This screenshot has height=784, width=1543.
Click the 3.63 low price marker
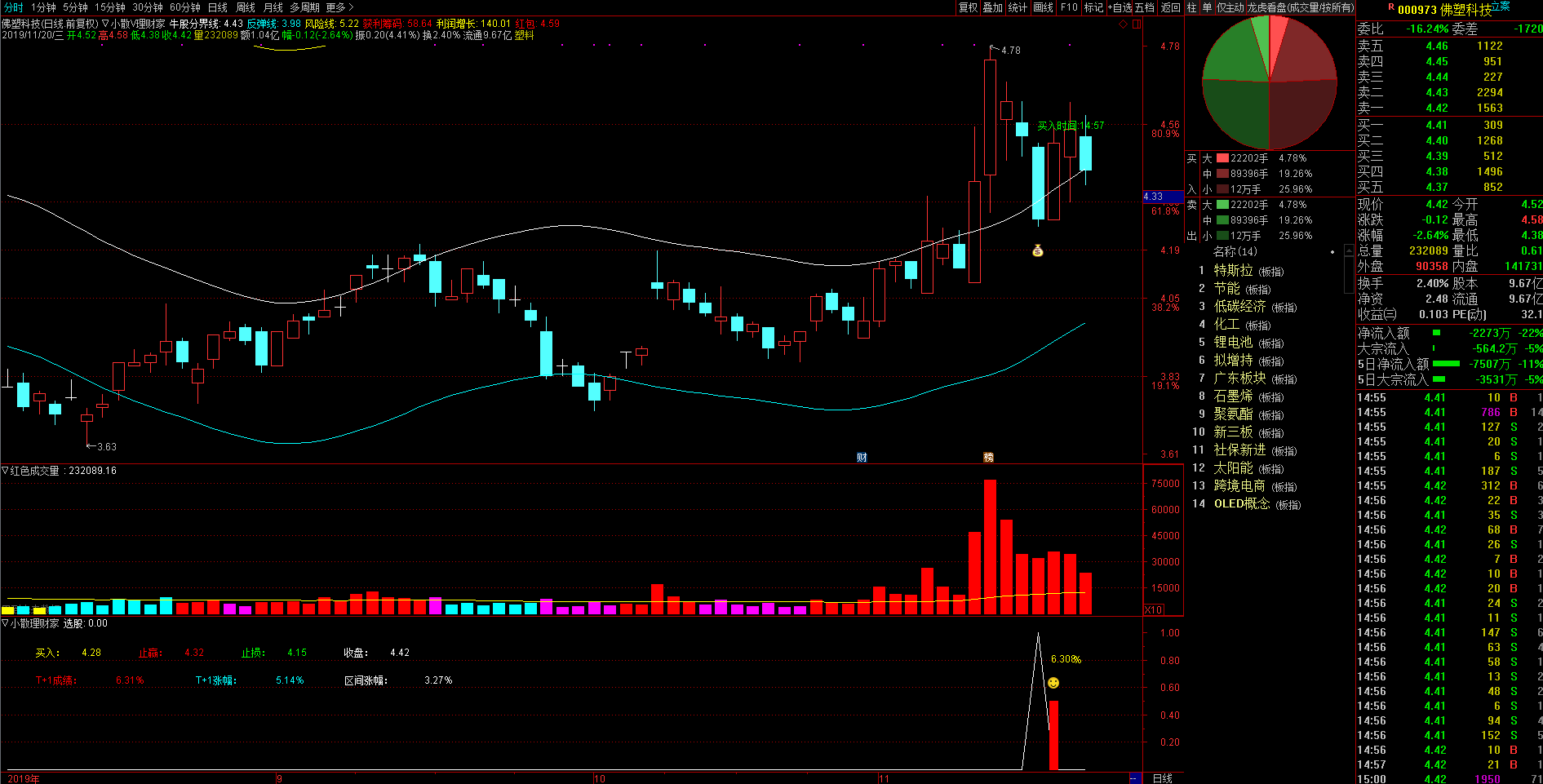(102, 446)
